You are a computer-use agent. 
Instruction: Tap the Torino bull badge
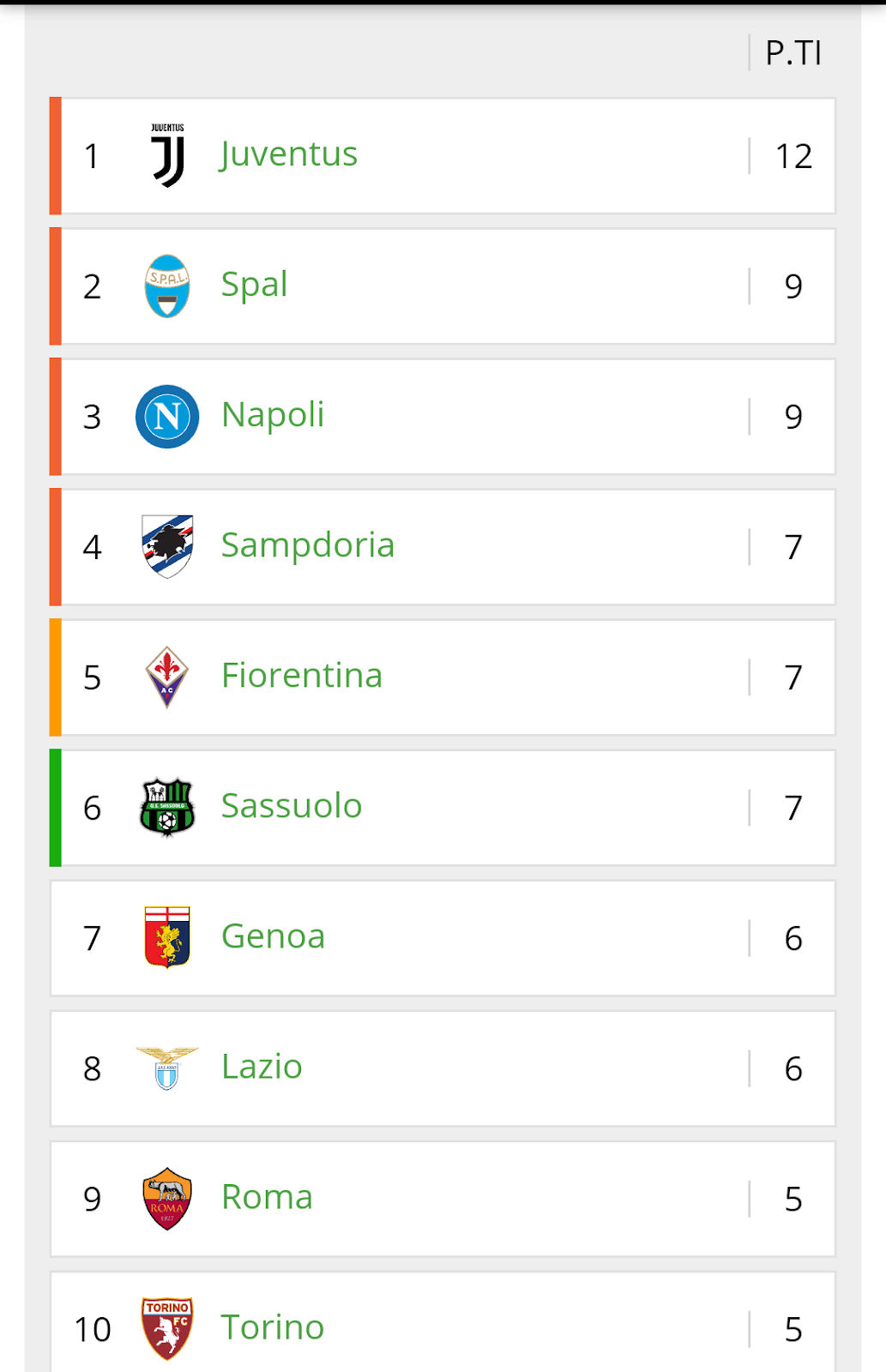[167, 1328]
